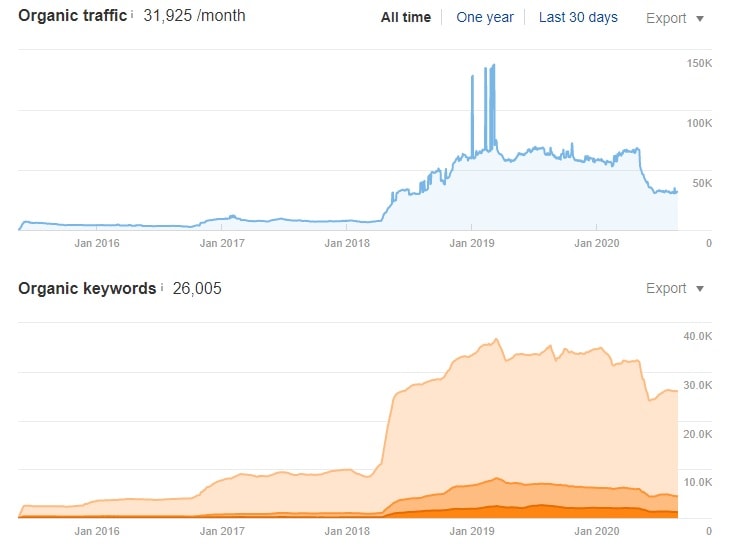Click the 10.0K axis label in keywords chart
Screen dimensions: 750x547
point(697,482)
